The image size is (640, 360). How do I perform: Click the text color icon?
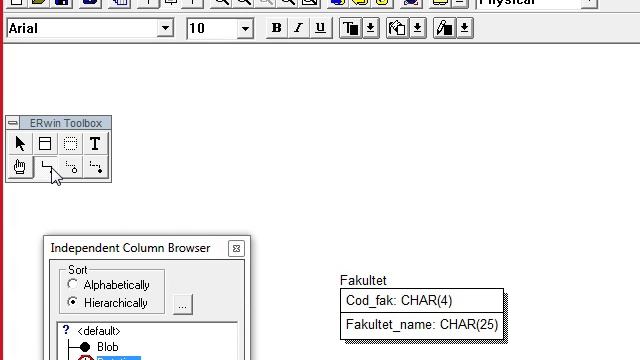[x=351, y=28]
